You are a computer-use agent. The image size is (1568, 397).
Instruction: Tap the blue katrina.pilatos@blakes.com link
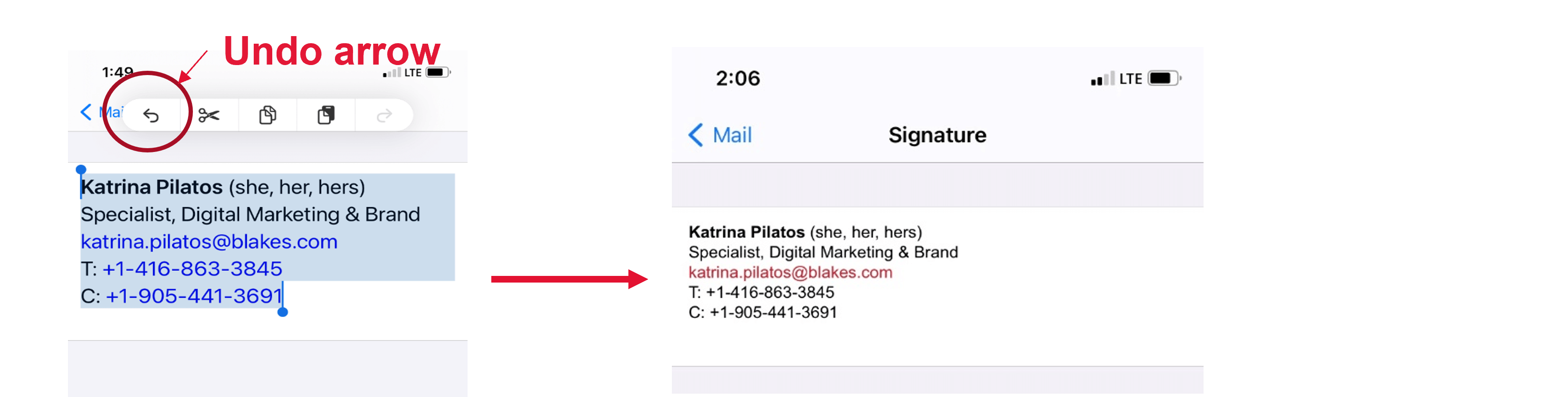coord(209,241)
